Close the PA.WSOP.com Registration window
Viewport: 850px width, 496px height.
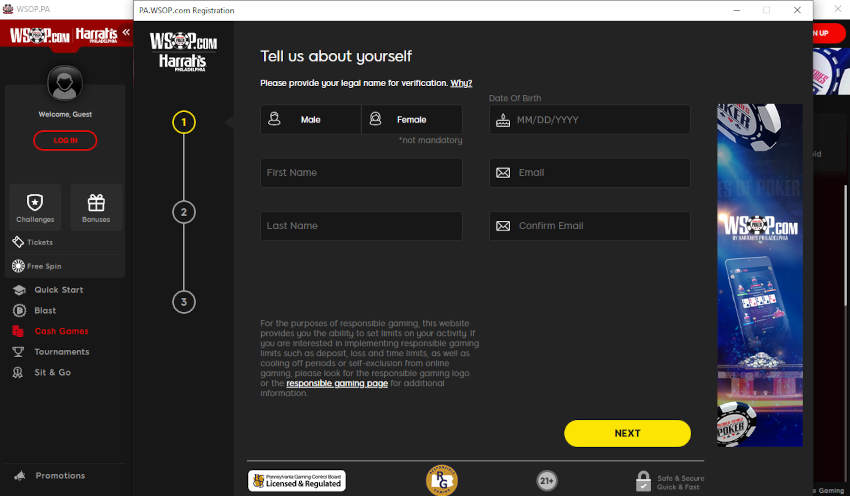(797, 10)
